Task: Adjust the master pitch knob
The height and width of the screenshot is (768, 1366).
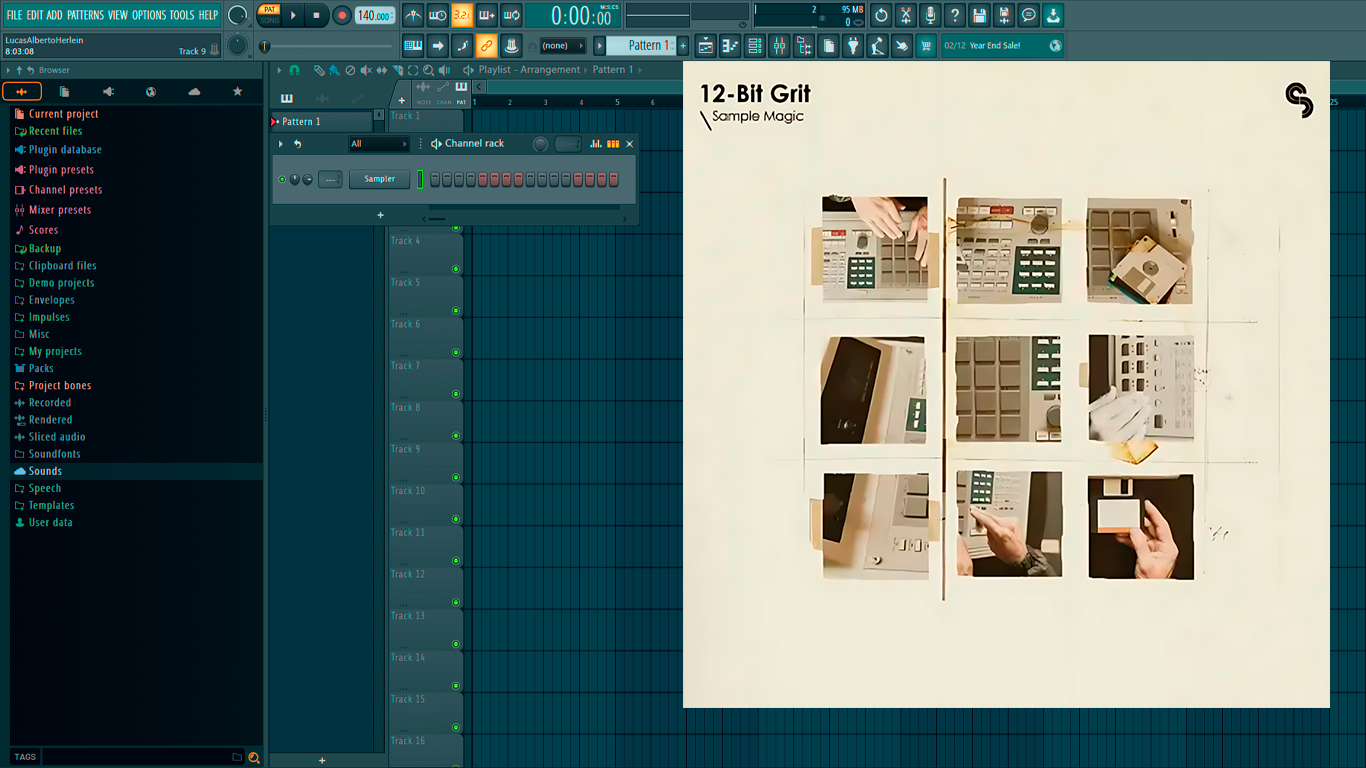Action: (238, 45)
